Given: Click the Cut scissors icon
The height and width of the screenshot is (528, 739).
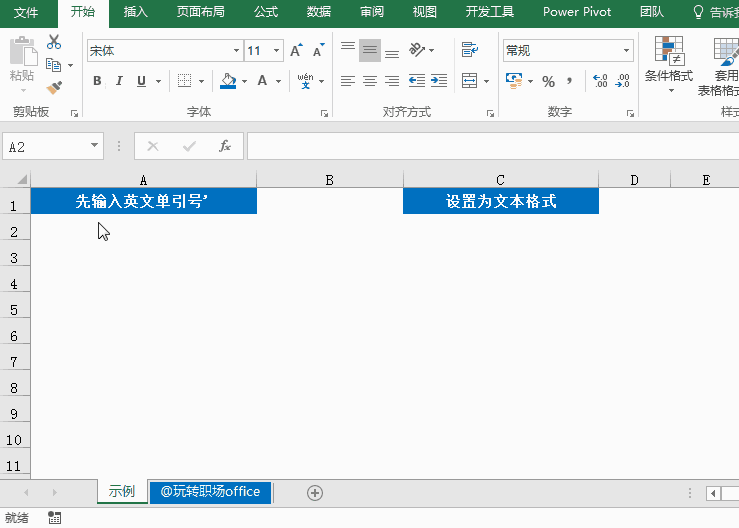Looking at the screenshot, I should tap(54, 42).
